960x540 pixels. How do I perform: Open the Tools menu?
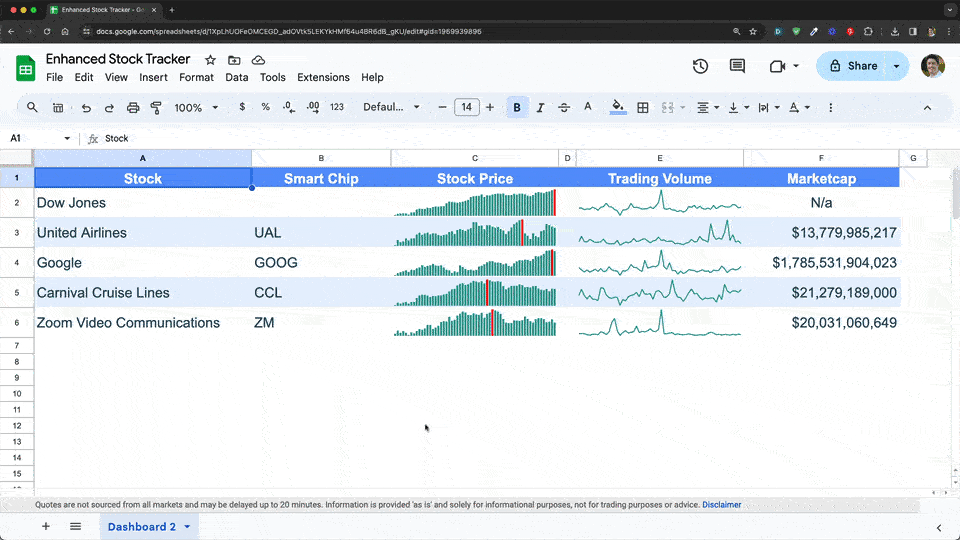coord(272,77)
